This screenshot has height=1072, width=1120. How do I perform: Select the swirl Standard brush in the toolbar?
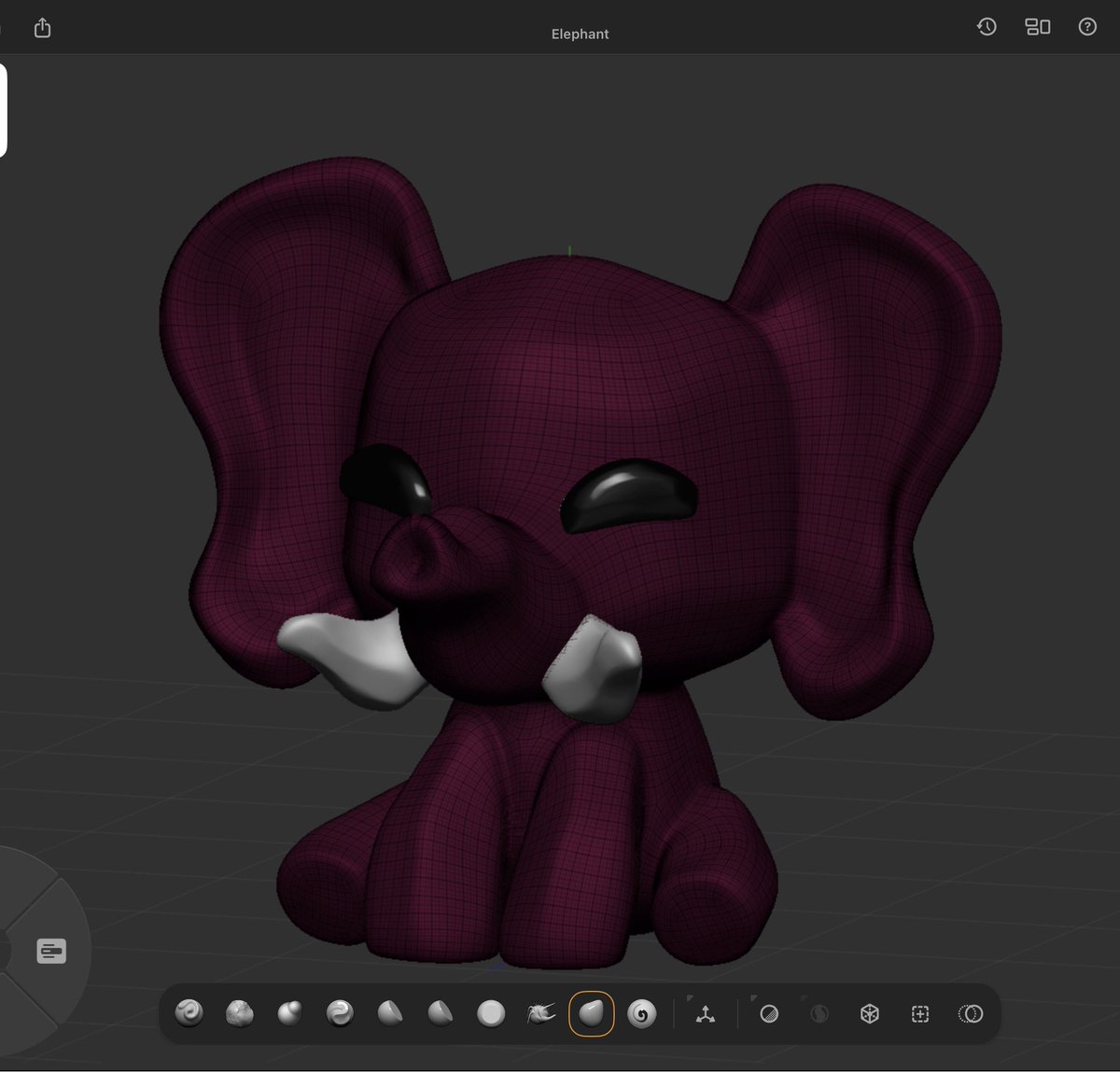point(189,1013)
